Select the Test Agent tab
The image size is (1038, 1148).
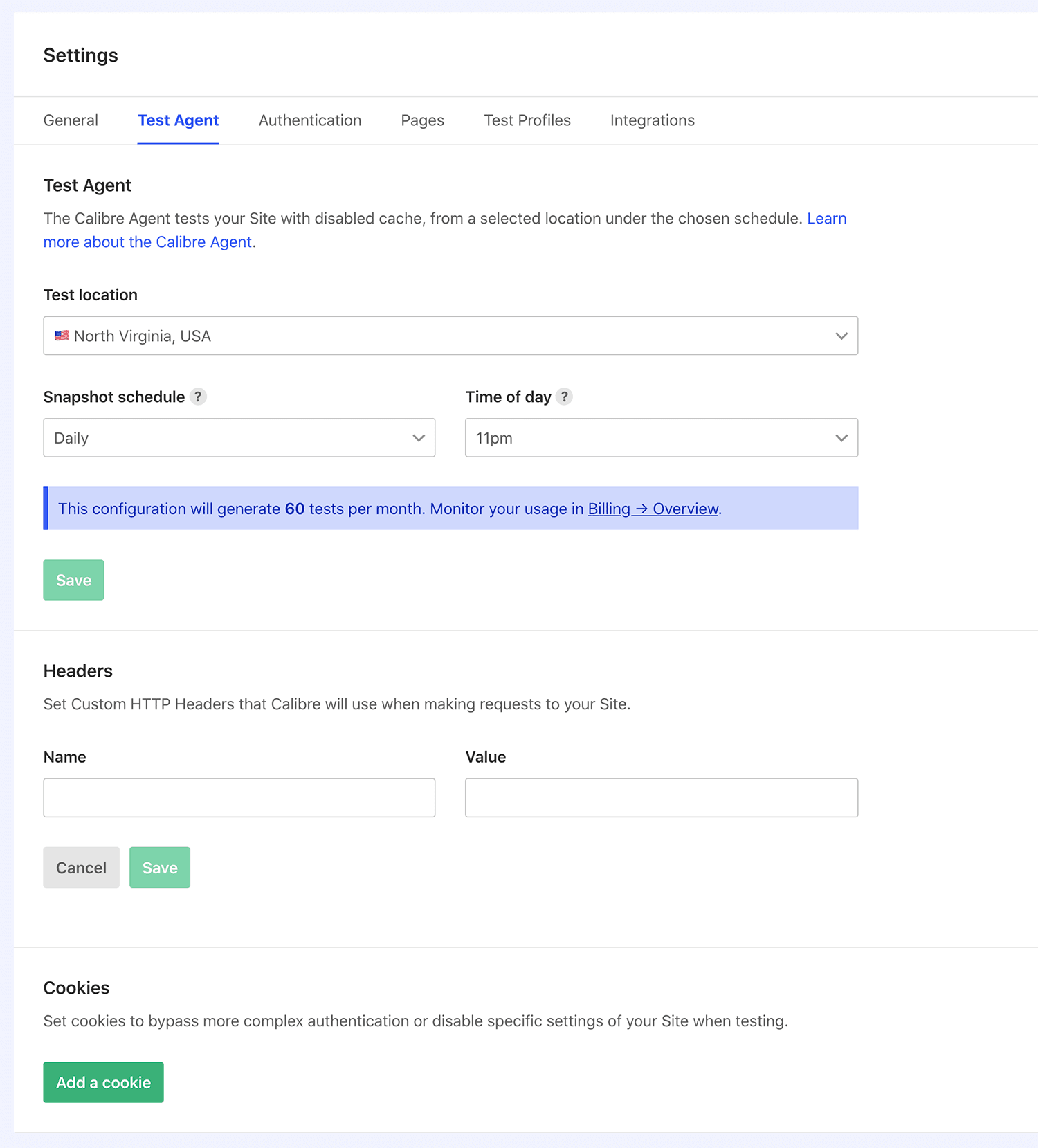(178, 120)
